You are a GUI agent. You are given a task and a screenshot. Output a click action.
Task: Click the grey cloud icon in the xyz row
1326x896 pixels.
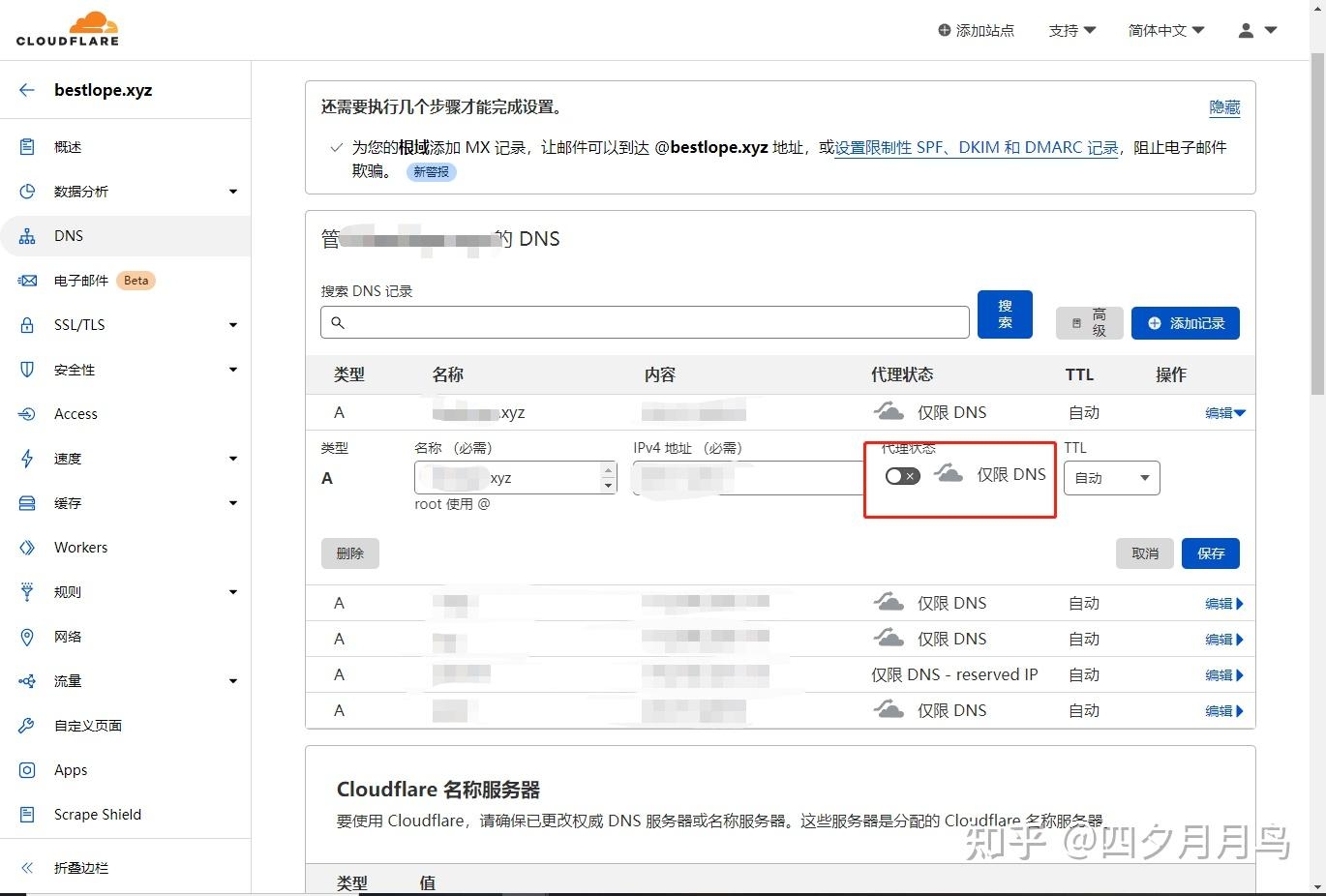tap(889, 412)
